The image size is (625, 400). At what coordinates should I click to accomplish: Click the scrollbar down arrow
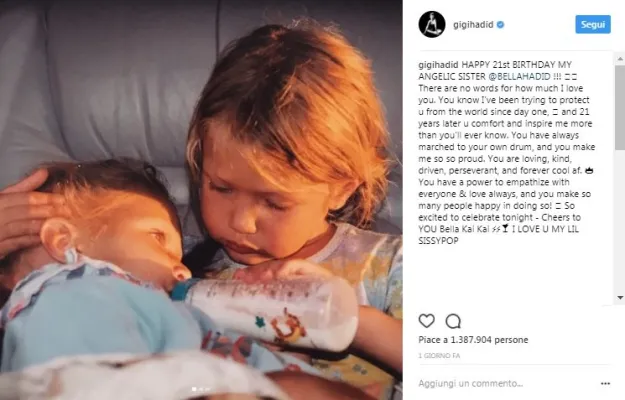pyautogui.click(x=620, y=298)
